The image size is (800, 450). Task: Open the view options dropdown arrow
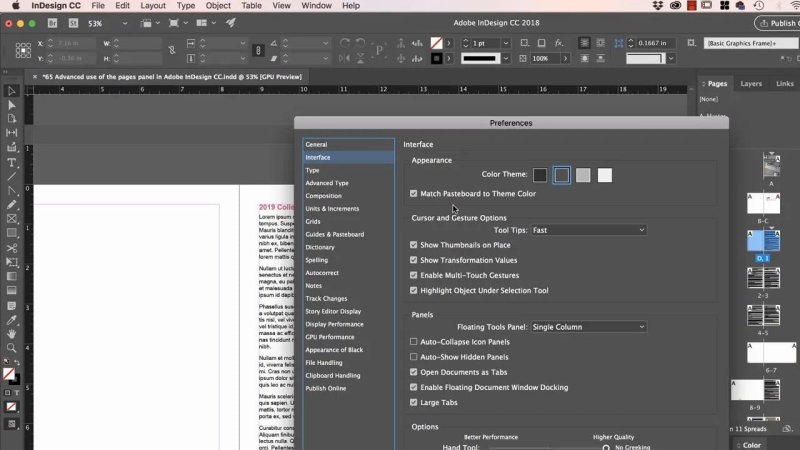(157, 23)
